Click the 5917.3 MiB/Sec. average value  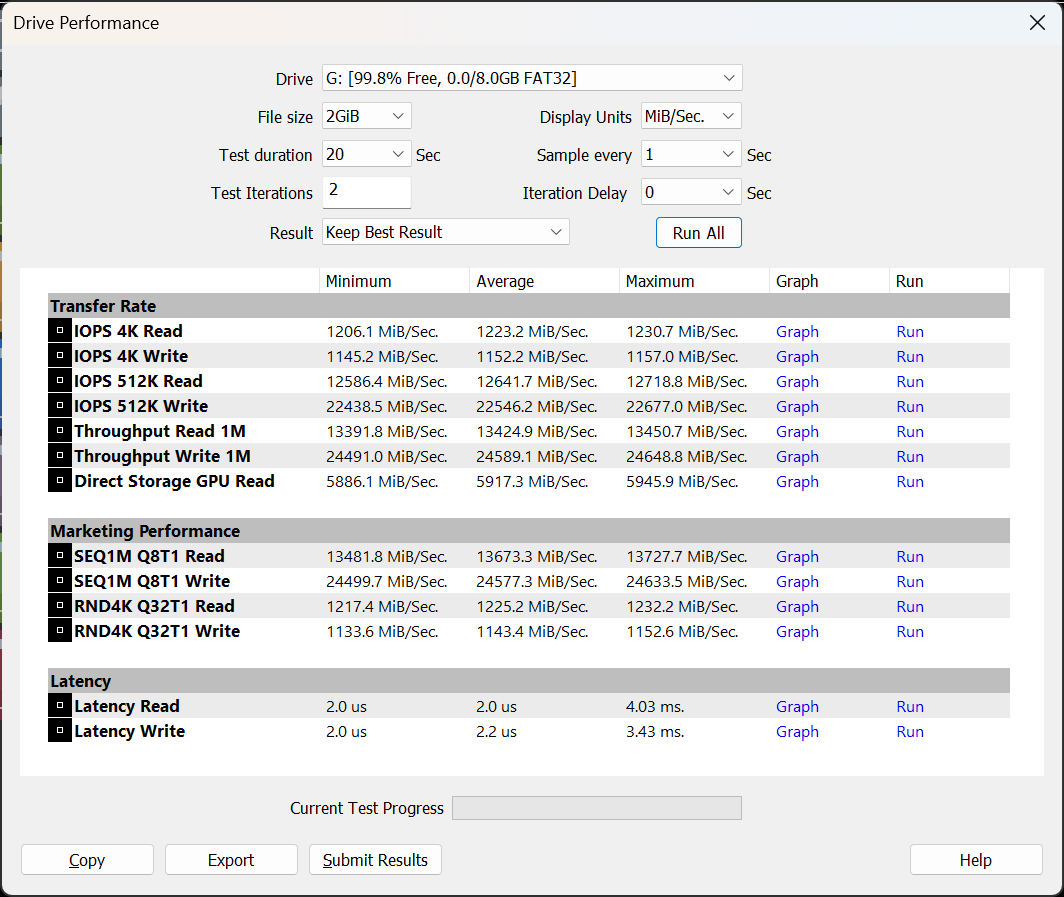(x=532, y=482)
